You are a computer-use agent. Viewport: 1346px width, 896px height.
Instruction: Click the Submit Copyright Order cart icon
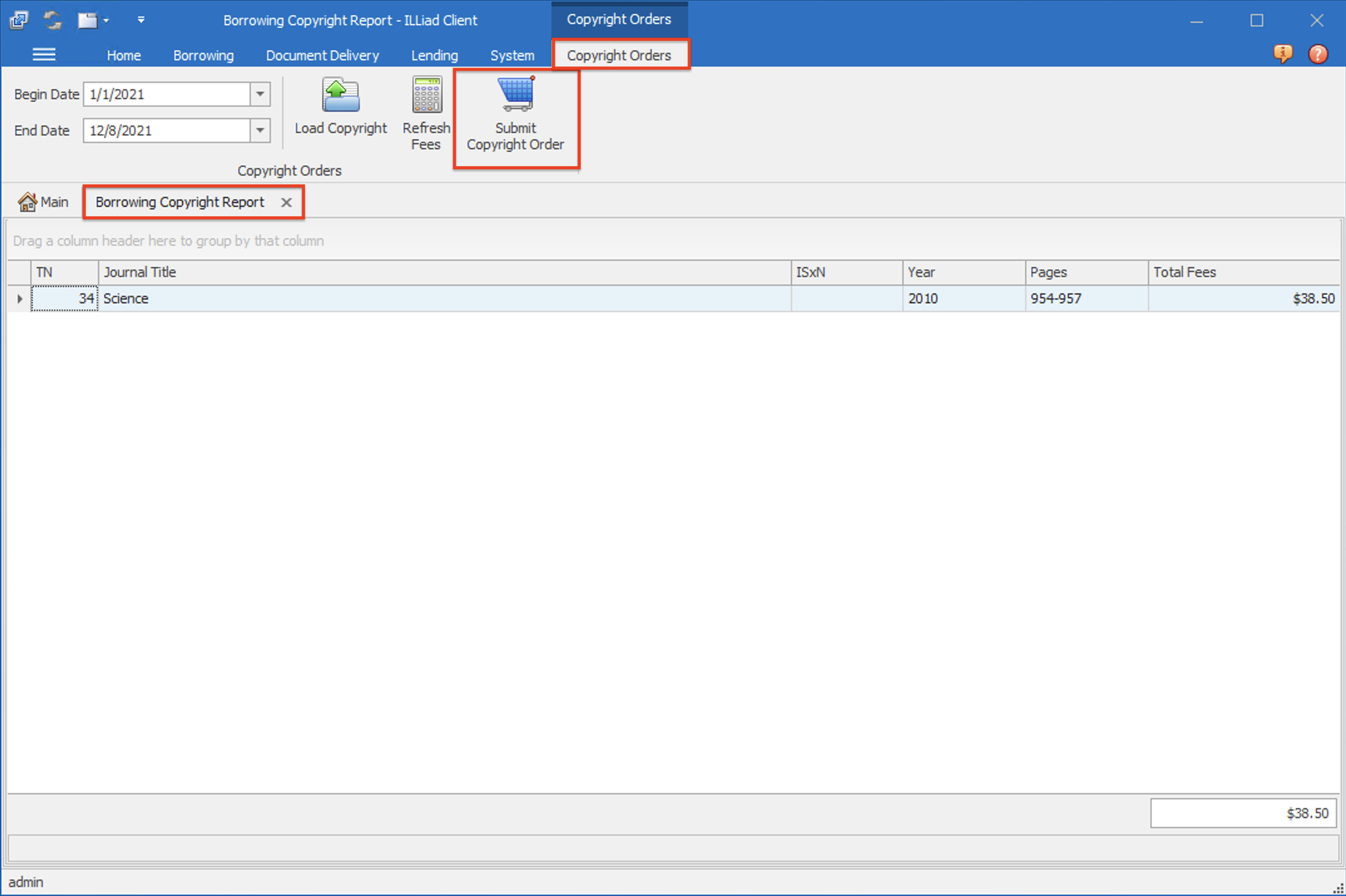[515, 94]
